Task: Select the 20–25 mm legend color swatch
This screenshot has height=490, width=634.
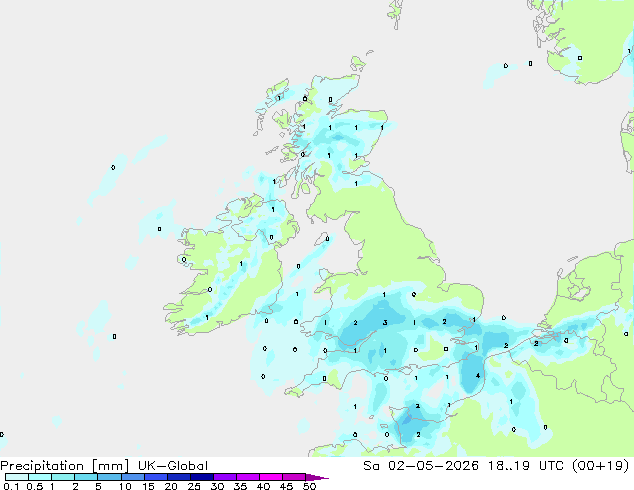Action: [x=179, y=477]
